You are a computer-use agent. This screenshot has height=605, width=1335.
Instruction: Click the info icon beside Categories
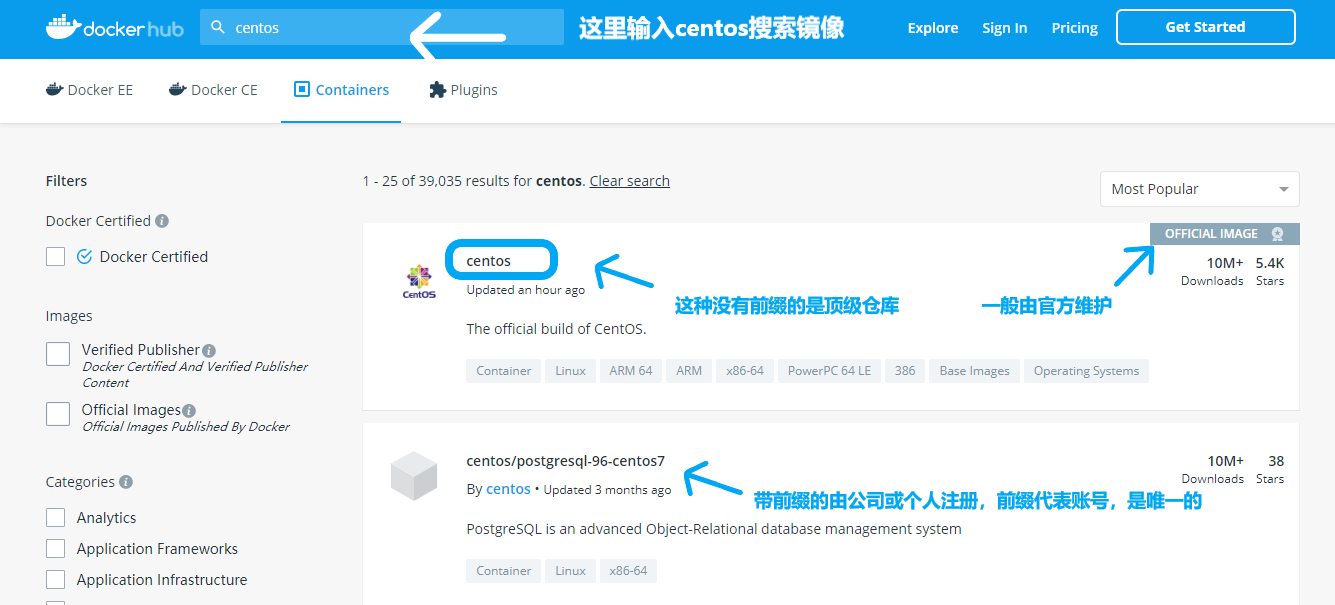126,482
